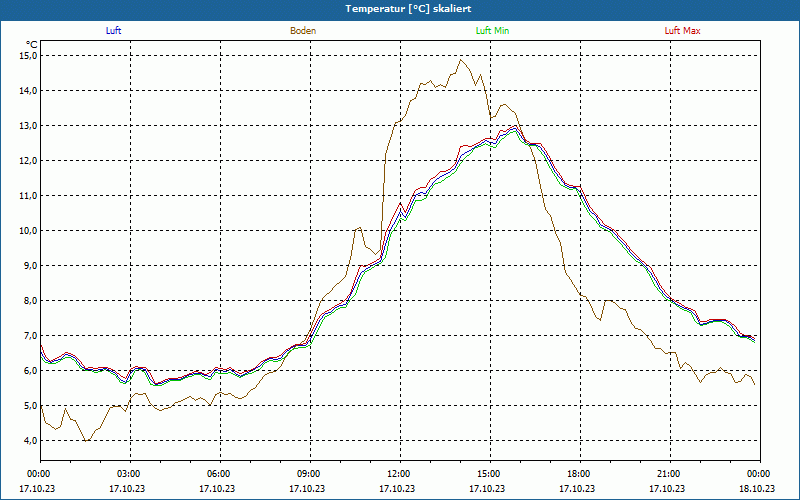
Task: Click the chart title 'Temperatur [°C] skaliert'
Action: pos(408,9)
